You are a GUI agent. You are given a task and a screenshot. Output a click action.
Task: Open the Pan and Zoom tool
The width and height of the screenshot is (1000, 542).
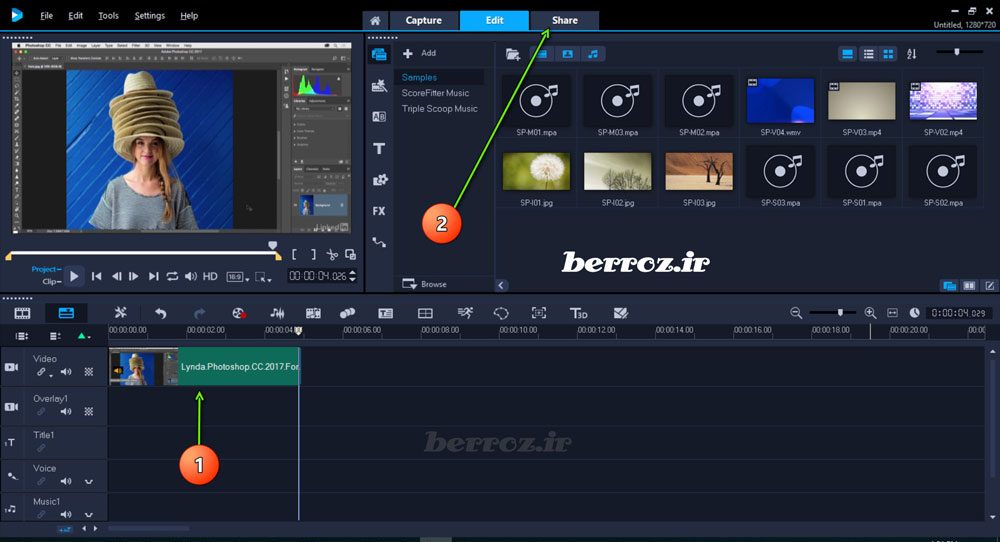pyautogui.click(x=539, y=313)
